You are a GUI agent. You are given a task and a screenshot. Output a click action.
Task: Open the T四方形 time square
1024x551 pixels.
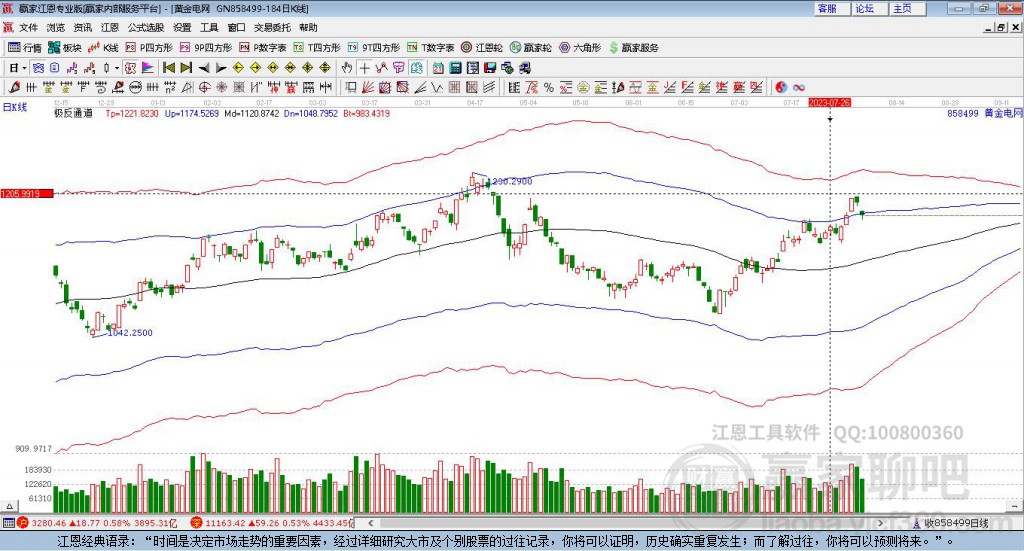click(317, 48)
